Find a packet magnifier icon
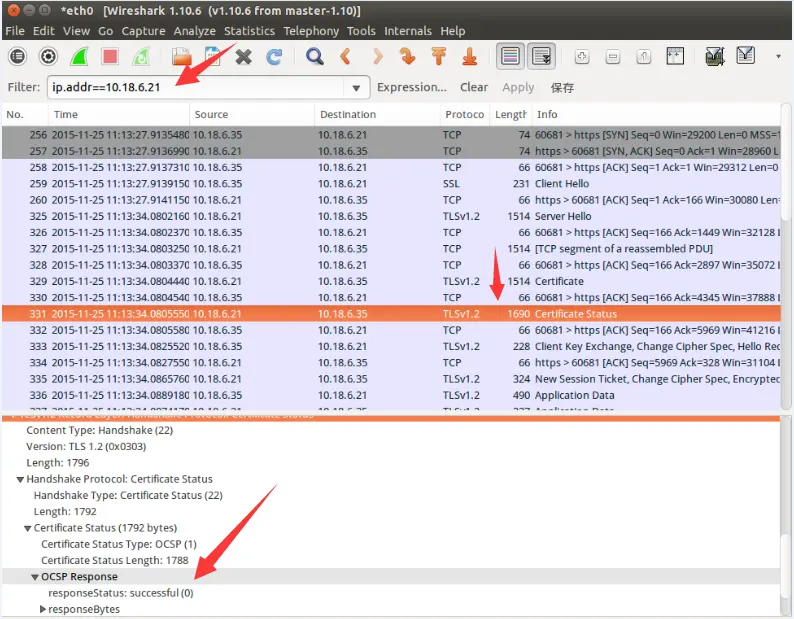This screenshot has height=619, width=794. click(314, 56)
